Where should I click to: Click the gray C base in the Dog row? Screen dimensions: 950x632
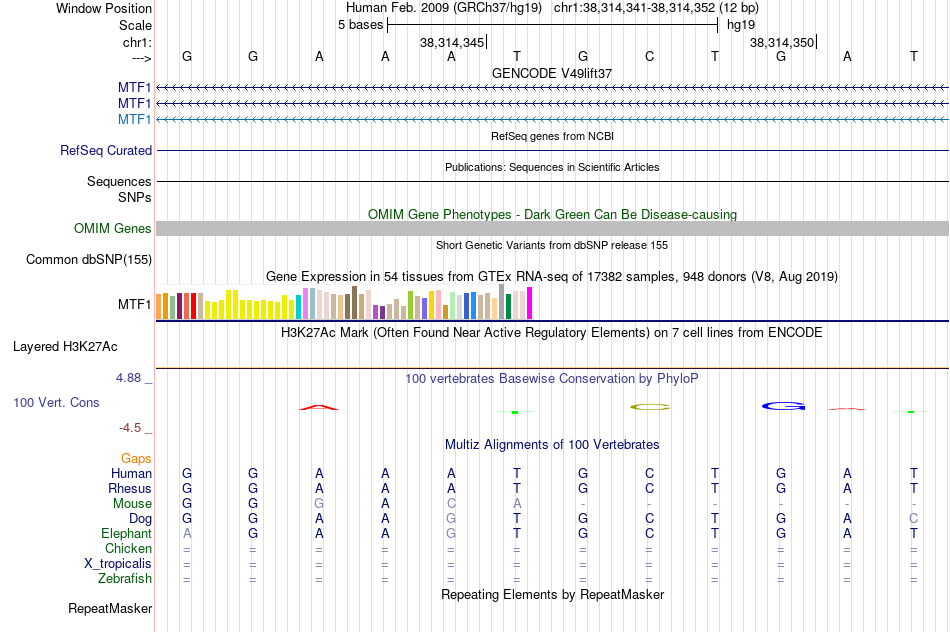(914, 519)
